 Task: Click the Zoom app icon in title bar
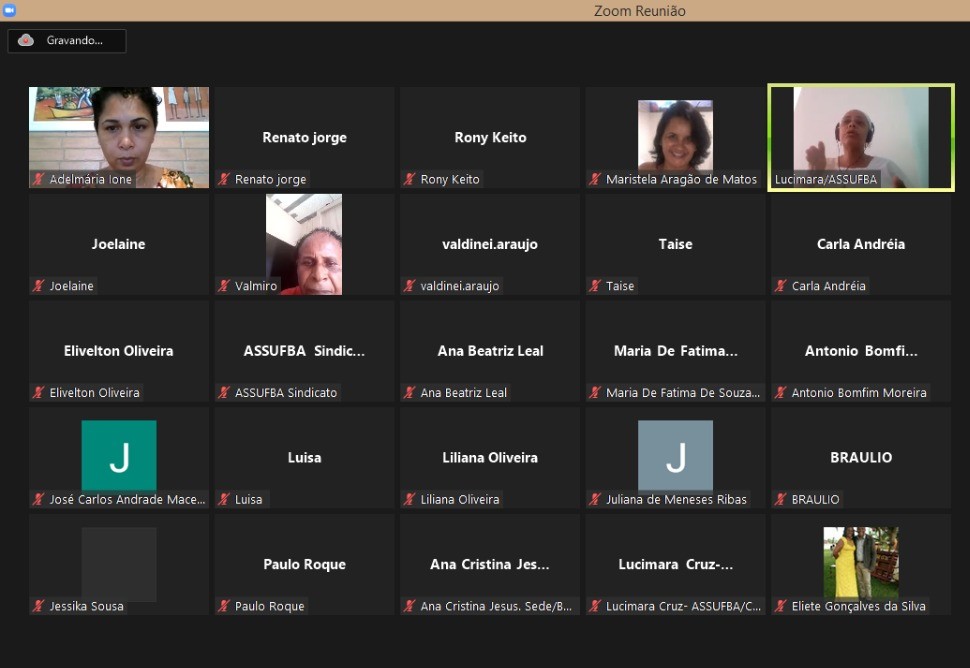(x=9, y=10)
